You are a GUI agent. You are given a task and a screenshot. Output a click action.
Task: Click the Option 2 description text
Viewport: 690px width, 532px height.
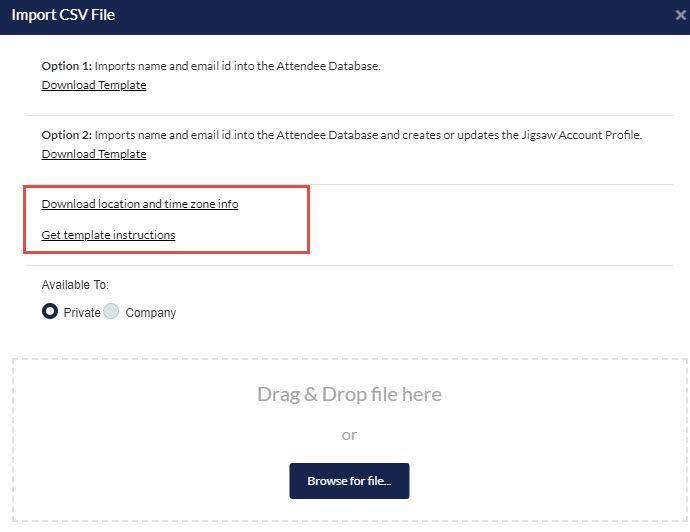pyautogui.click(x=368, y=135)
